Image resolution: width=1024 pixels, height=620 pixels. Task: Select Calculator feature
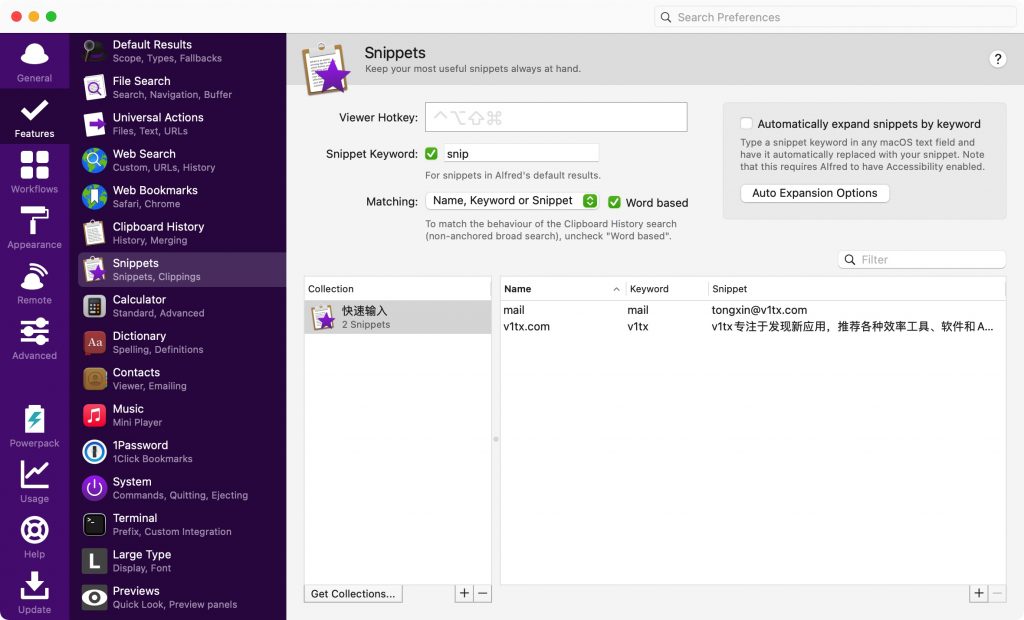[x=182, y=306]
